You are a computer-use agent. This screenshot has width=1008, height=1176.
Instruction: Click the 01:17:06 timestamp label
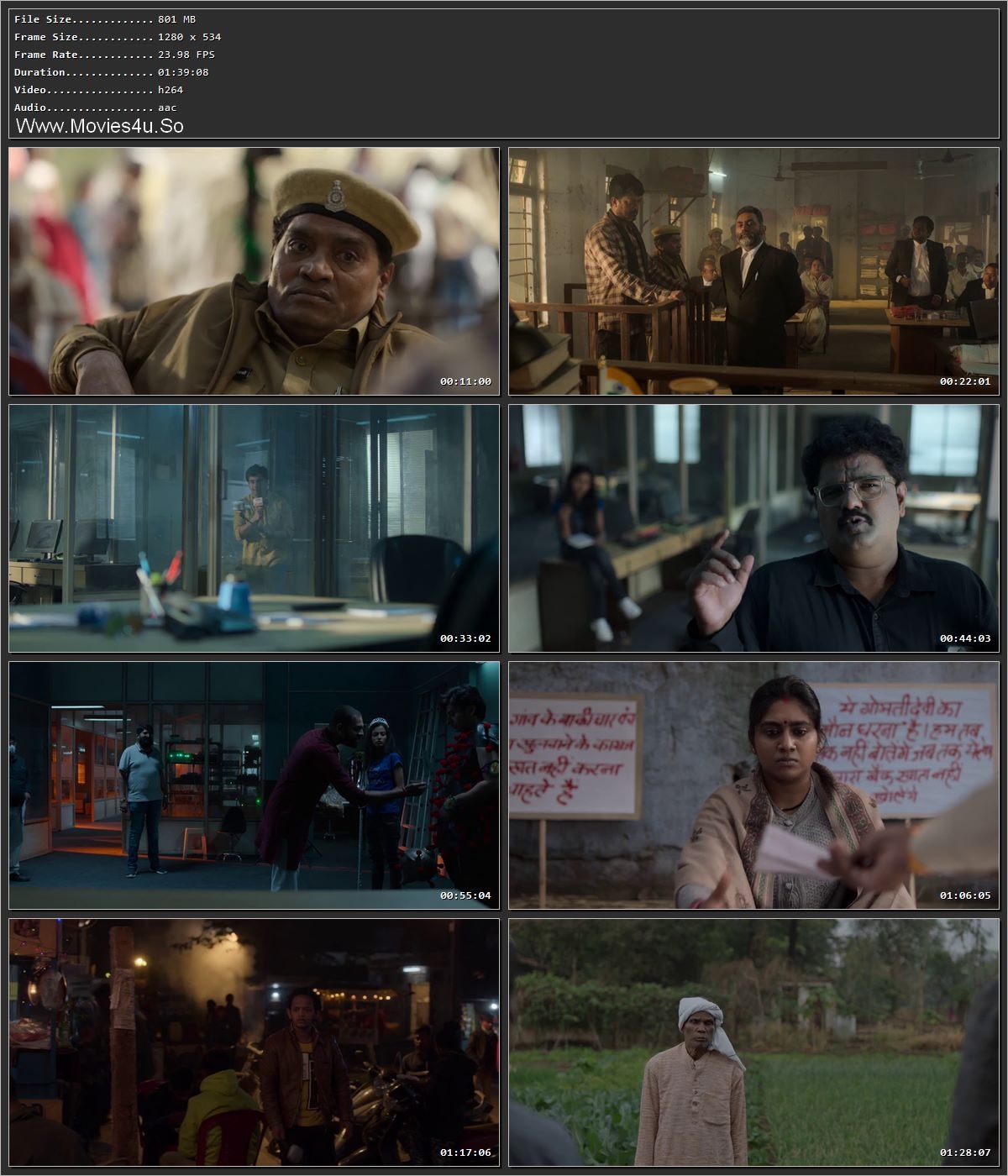point(466,1152)
